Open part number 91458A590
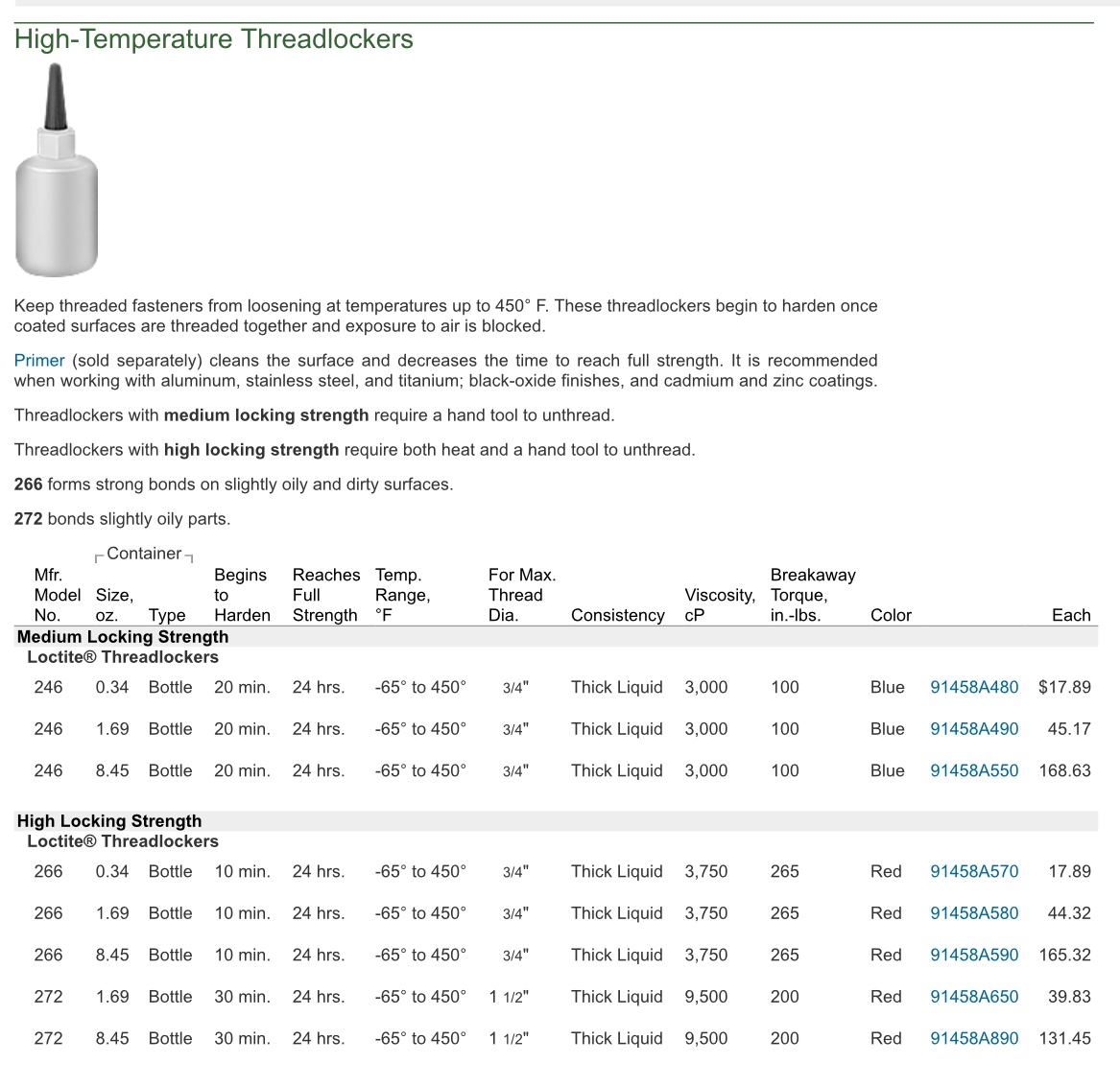The height and width of the screenshot is (1087, 1120). coord(973,955)
